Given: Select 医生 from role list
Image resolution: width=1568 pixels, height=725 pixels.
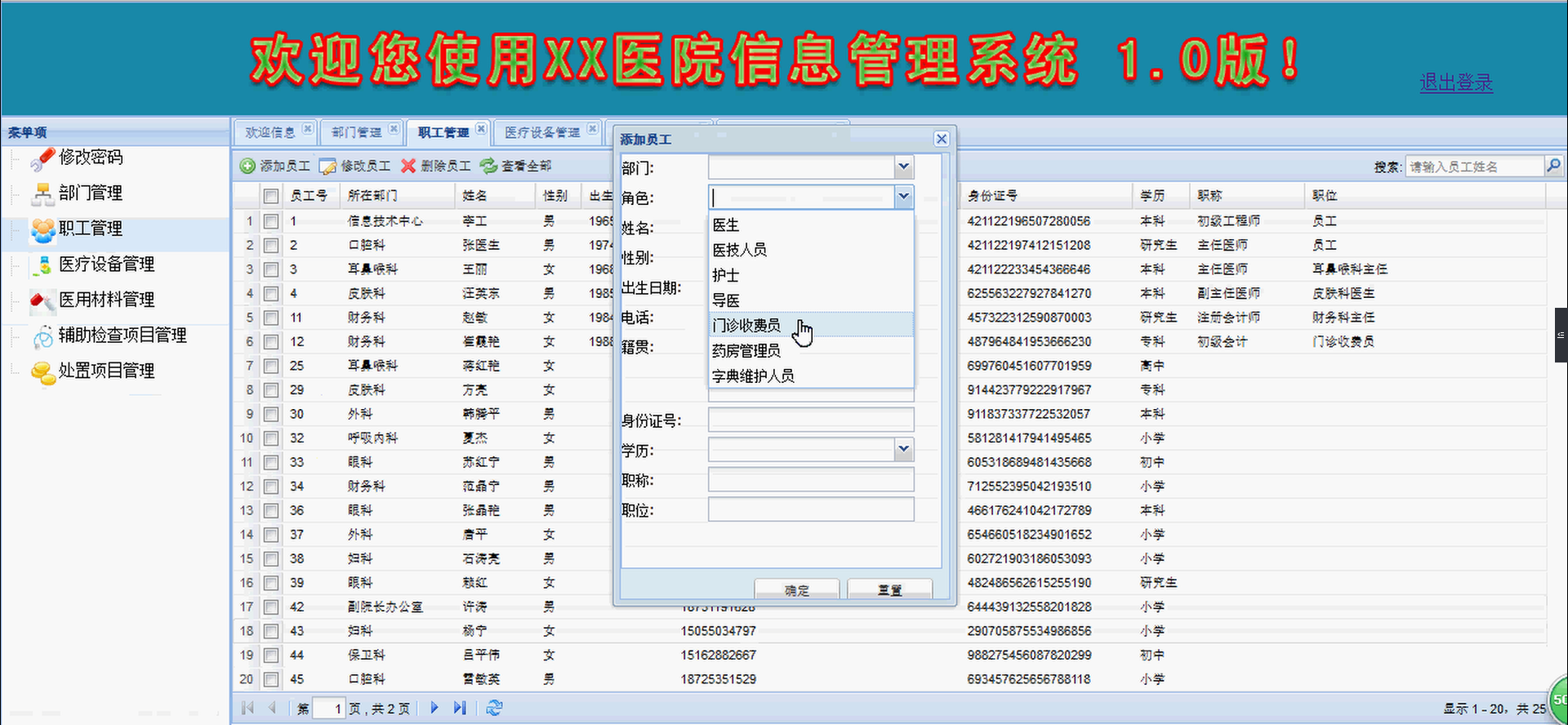Looking at the screenshot, I should [x=811, y=225].
